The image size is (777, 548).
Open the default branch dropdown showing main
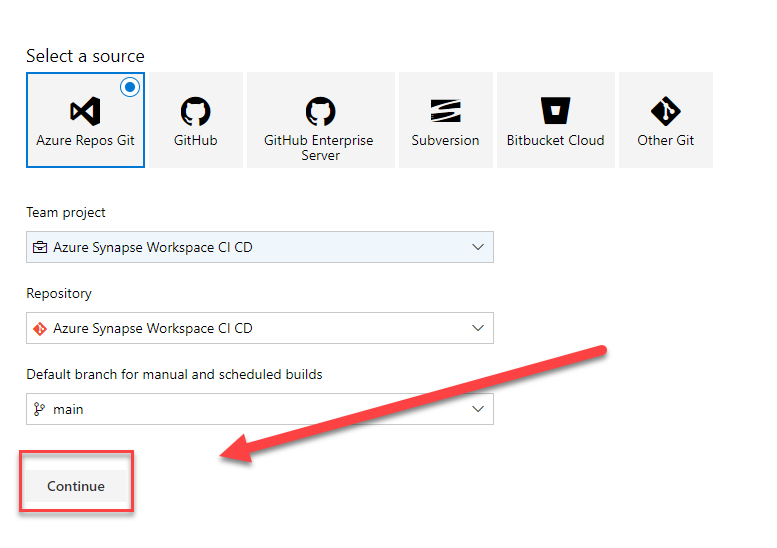[260, 409]
